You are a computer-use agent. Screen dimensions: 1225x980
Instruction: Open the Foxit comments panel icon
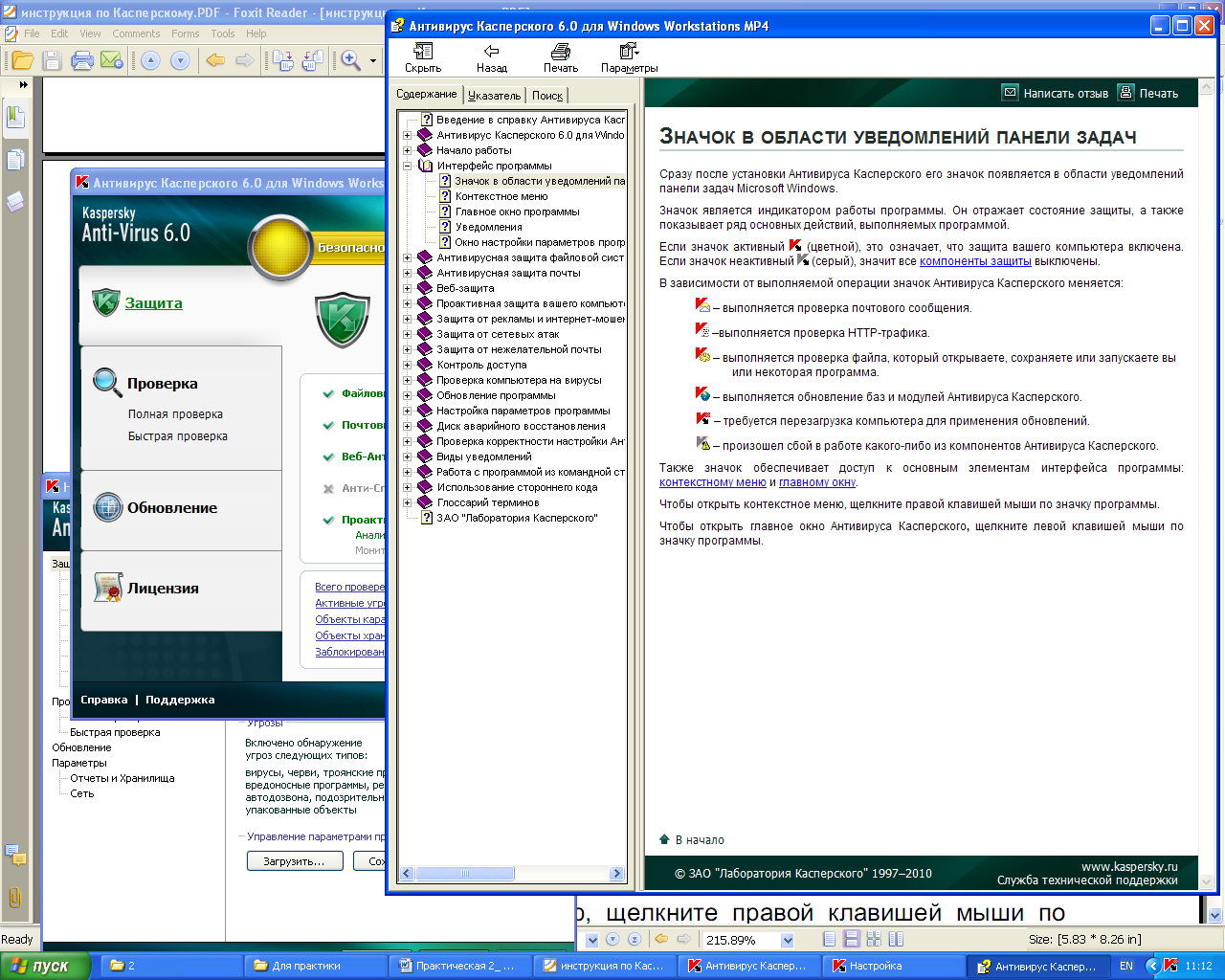15,201
